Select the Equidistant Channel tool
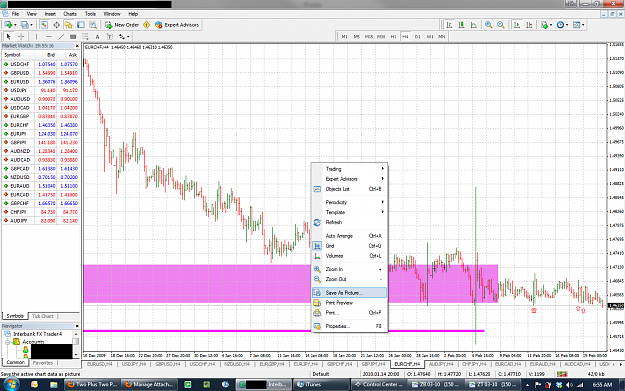Image resolution: width=625 pixels, height=391 pixels. point(73,37)
